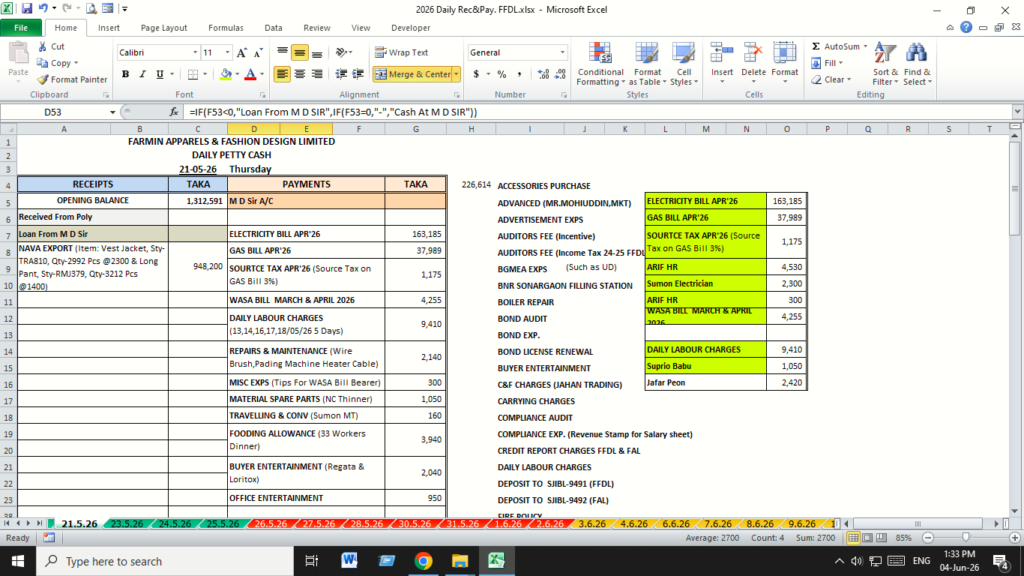Click Increase Indent icon
The image size is (1024, 576).
point(358,74)
